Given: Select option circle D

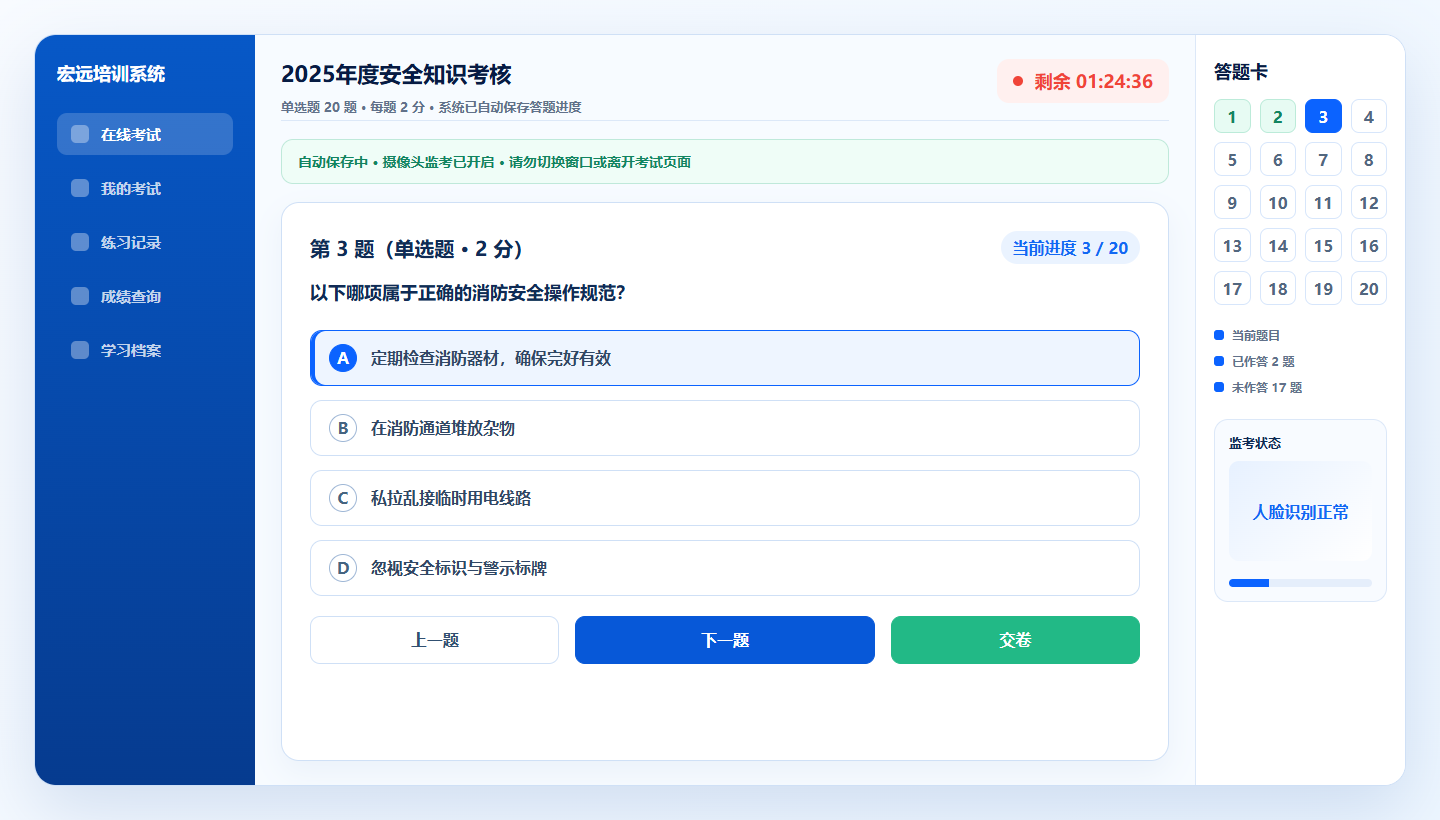Looking at the screenshot, I should click(343, 568).
